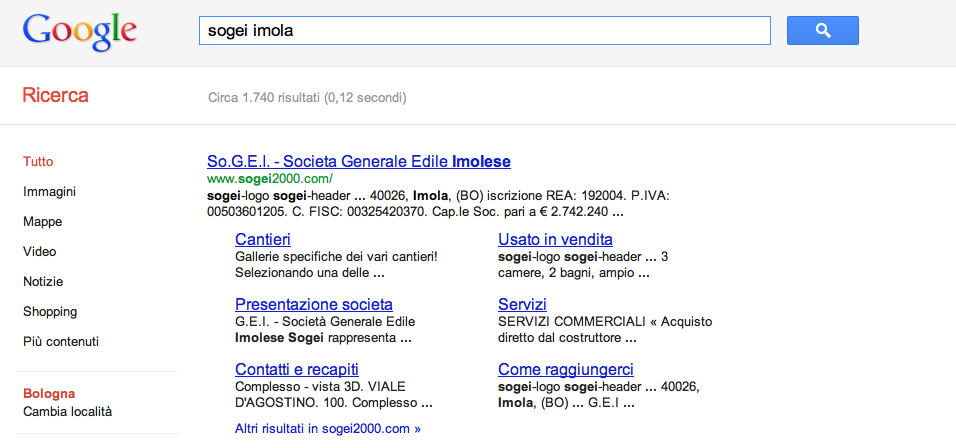Click the search box containing sogei imola
The image size is (956, 448).
(x=485, y=30)
